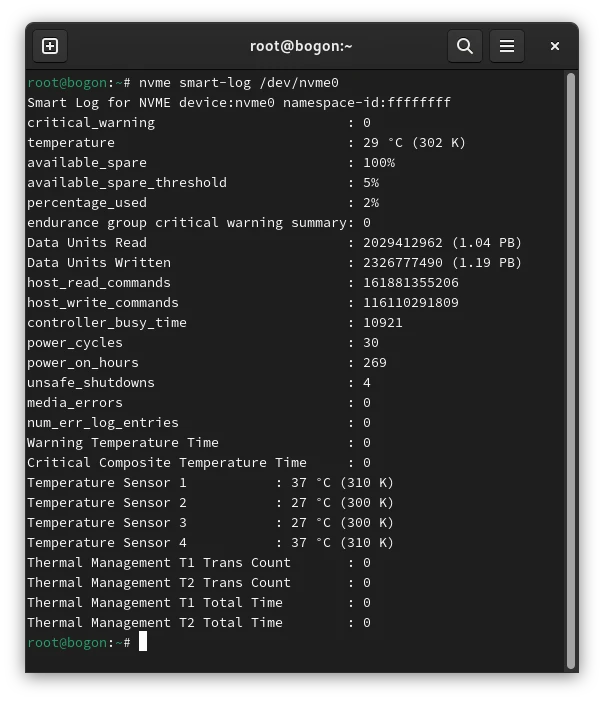Image resolution: width=604 pixels, height=701 pixels.
Task: Open a new terminal tab
Action: (x=50, y=46)
